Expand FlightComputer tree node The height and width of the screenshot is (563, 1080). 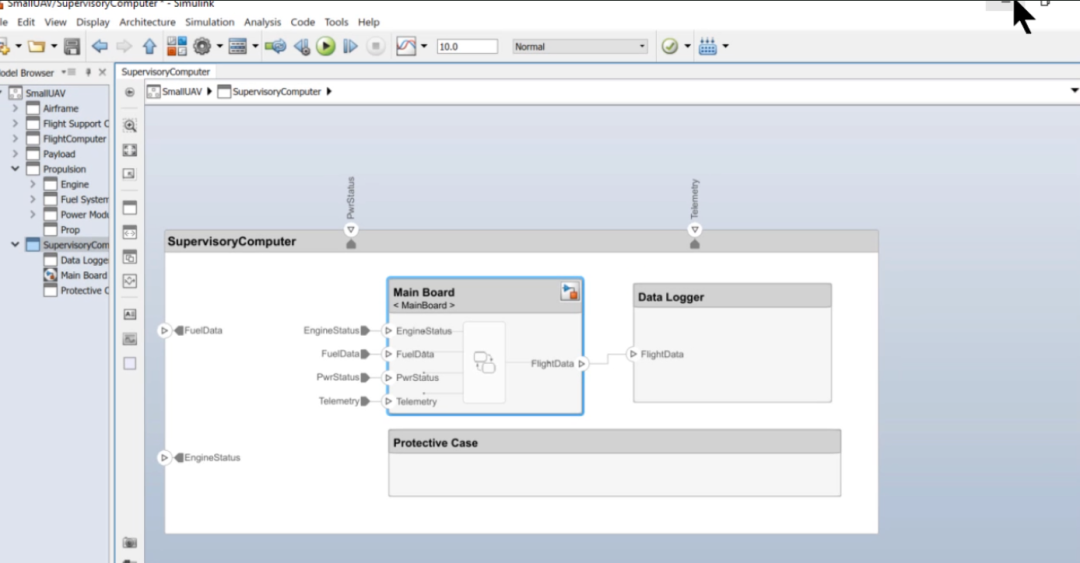[15, 139]
